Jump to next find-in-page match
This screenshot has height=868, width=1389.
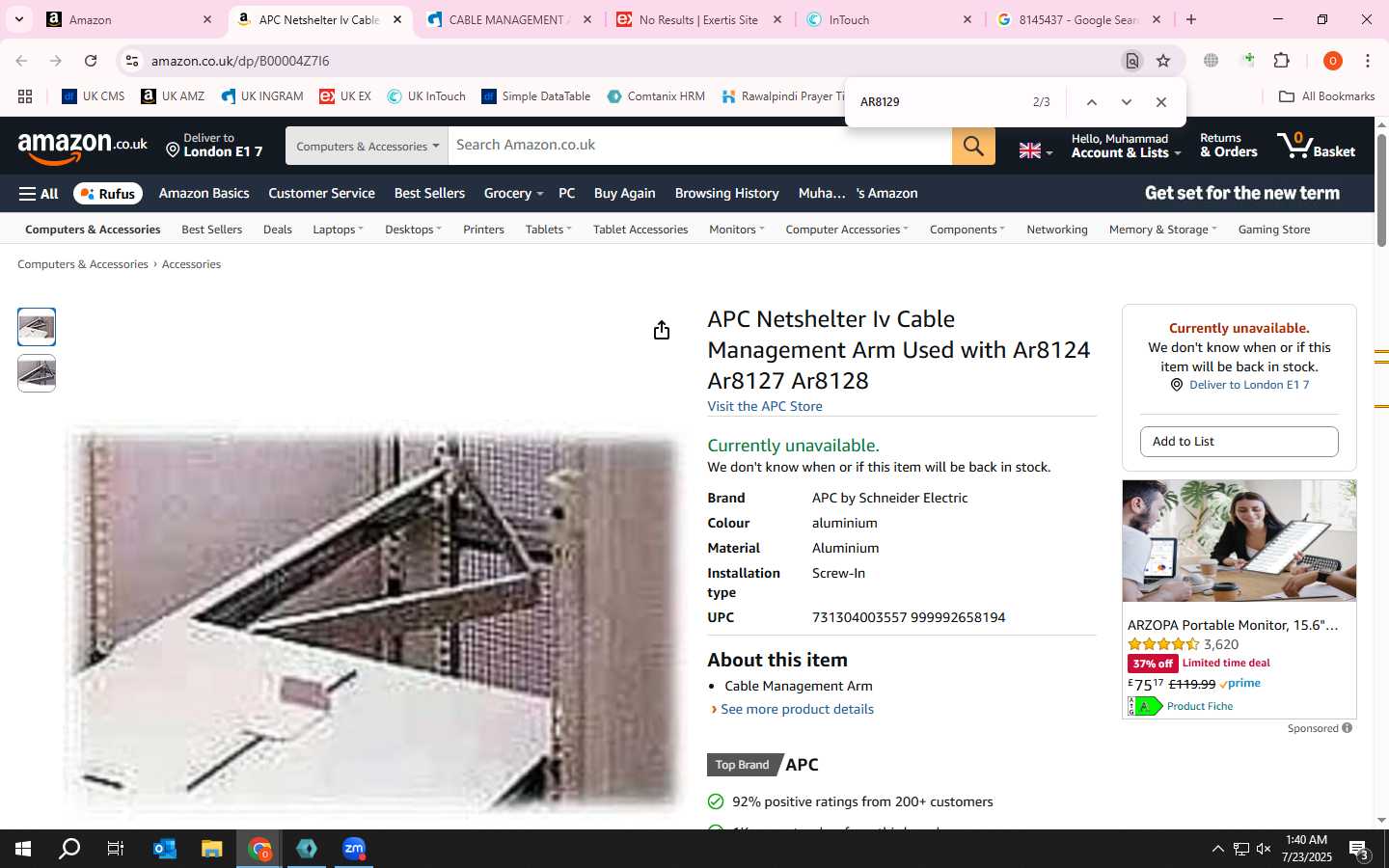point(1126,102)
